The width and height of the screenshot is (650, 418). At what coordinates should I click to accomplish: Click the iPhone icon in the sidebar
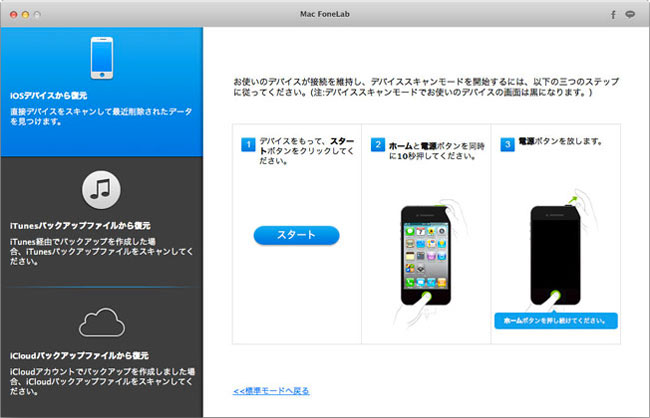coord(101,59)
